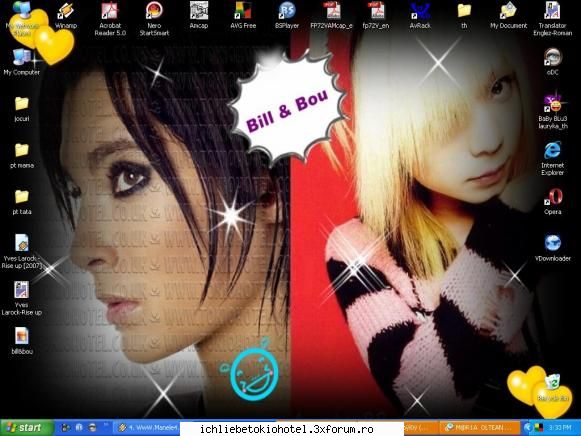
Task: Select the bill&bou image file
Action: coord(21,341)
